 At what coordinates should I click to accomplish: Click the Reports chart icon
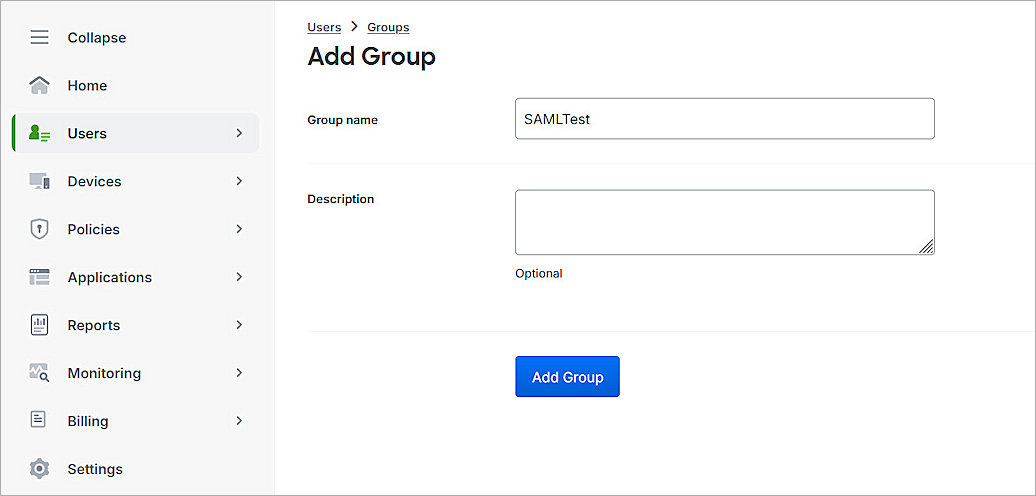[39, 325]
